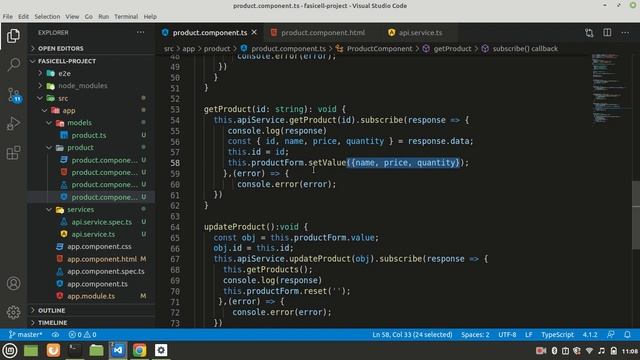Image resolution: width=640 pixels, height=360 pixels.
Task: Click subscribe() callback breadcrumb item
Action: [x=525, y=49]
